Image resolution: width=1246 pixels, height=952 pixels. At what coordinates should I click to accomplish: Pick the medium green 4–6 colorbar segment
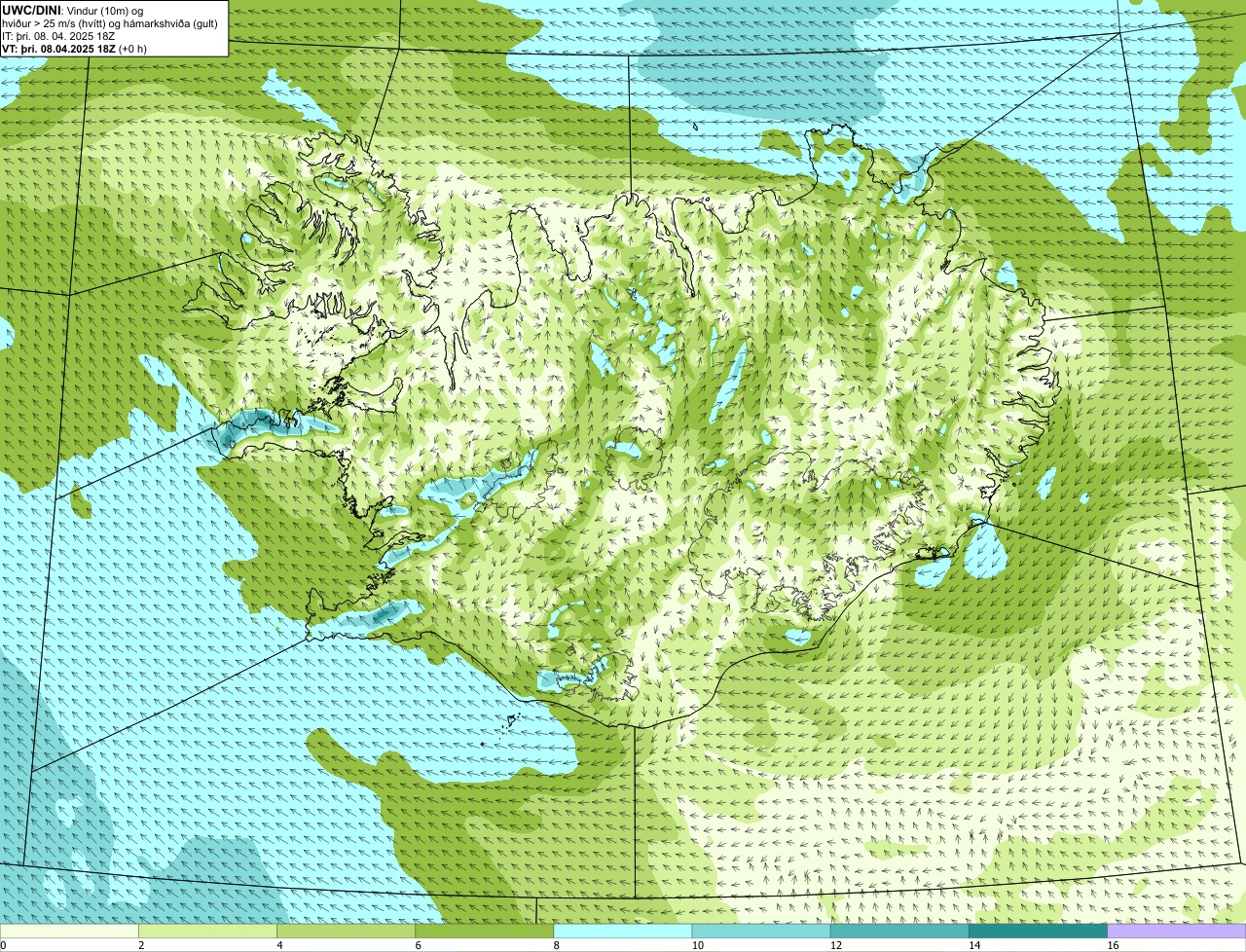coord(346,931)
